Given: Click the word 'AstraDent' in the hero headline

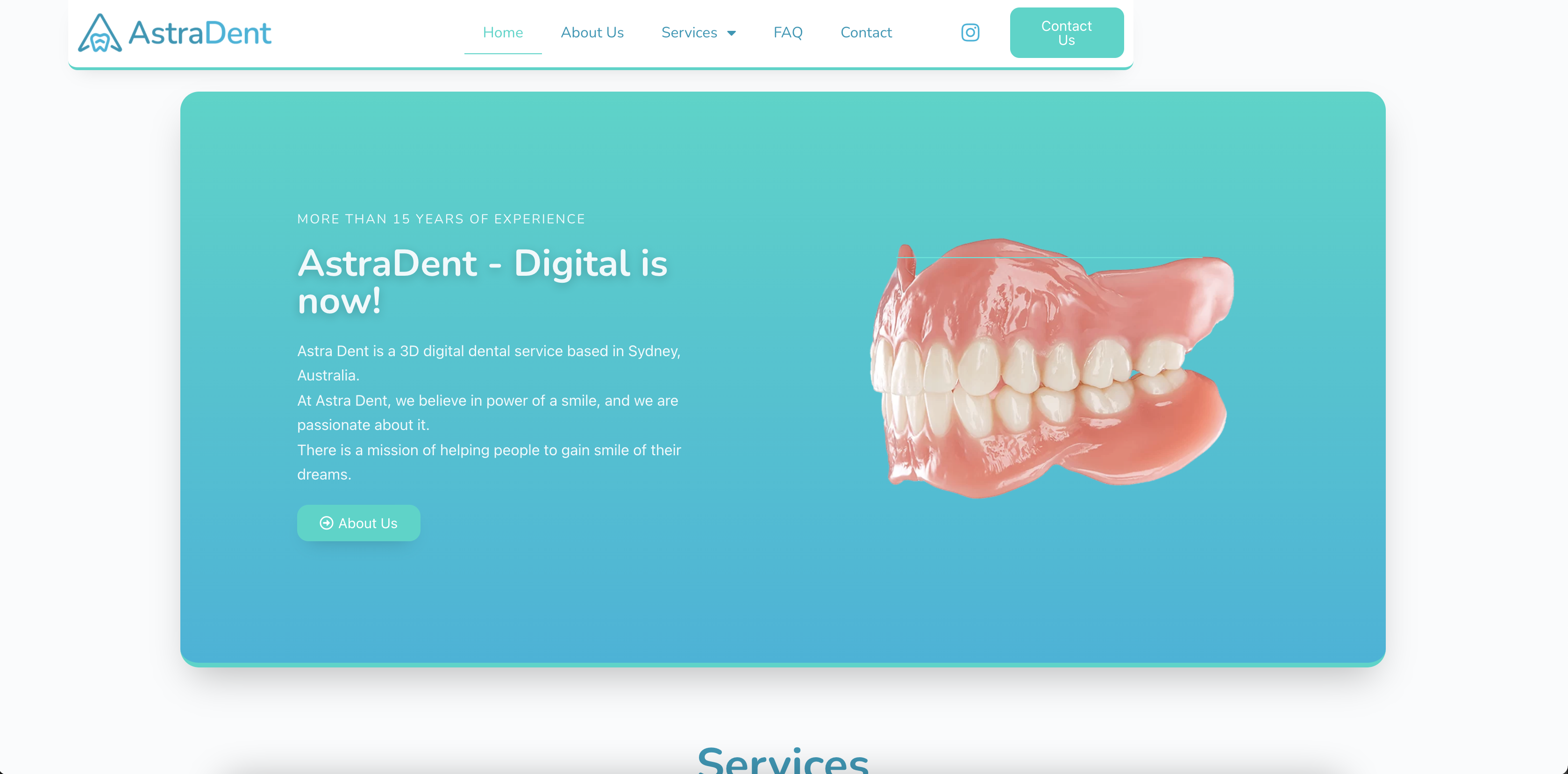Looking at the screenshot, I should coord(387,263).
